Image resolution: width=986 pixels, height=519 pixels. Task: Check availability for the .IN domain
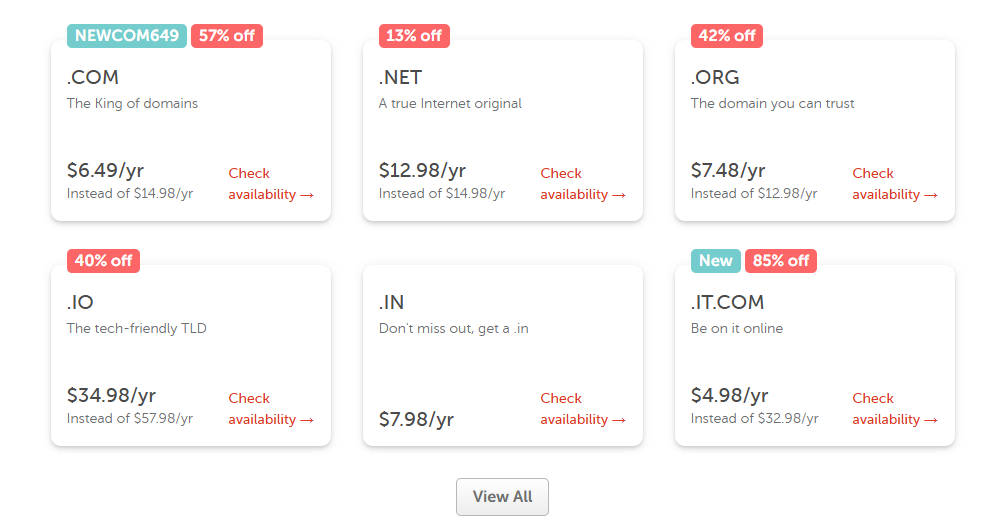pos(582,409)
